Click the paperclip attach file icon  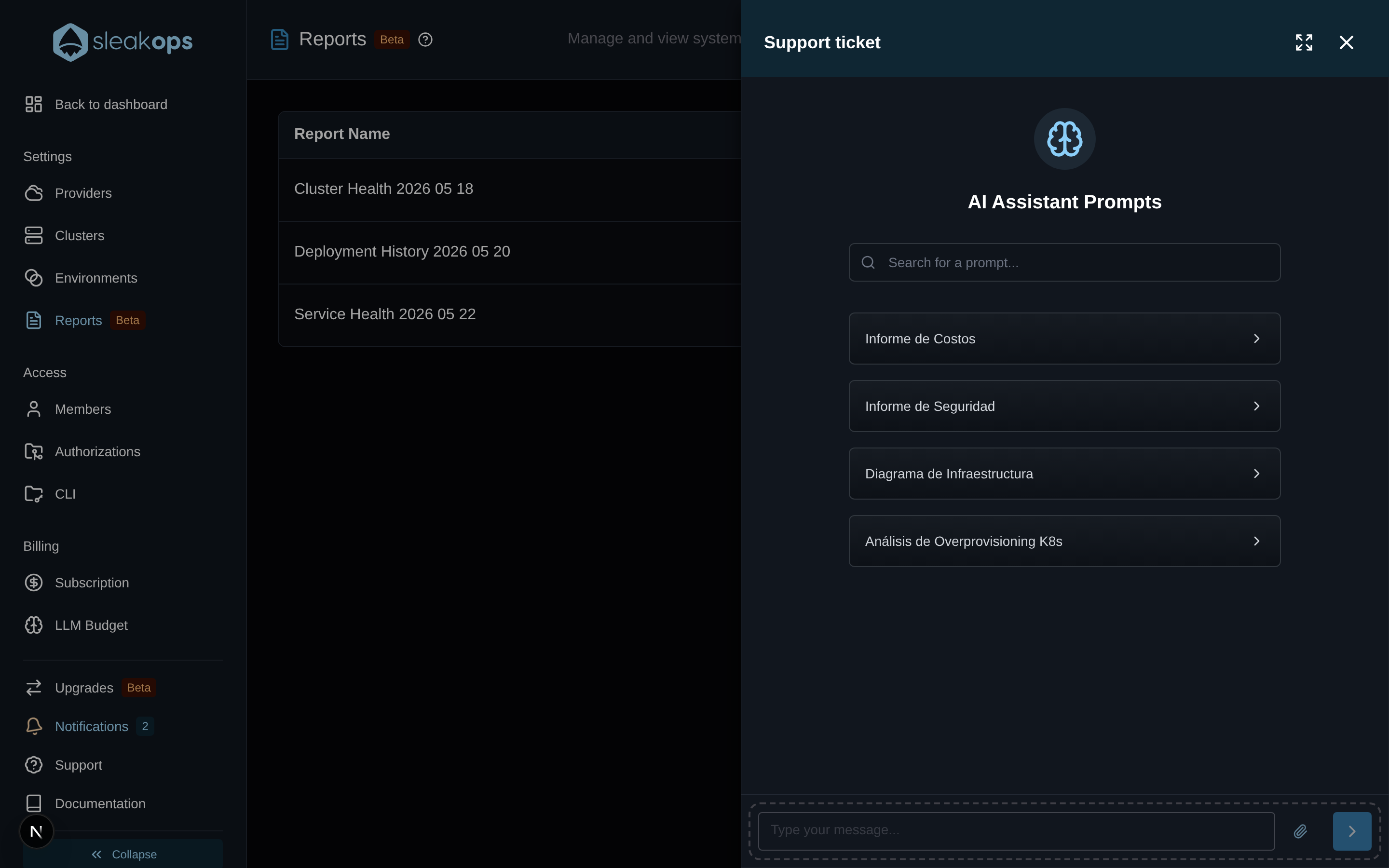tap(1300, 831)
